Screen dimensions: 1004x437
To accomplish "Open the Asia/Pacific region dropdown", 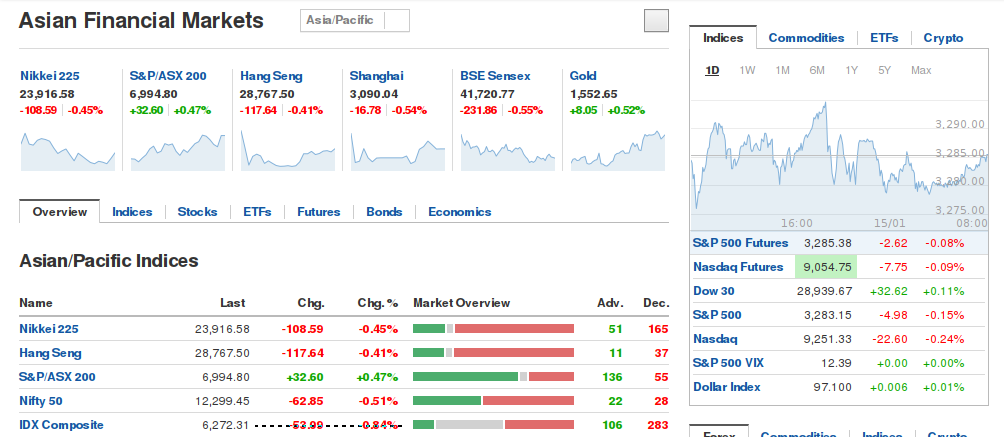I will pyautogui.click(x=355, y=21).
